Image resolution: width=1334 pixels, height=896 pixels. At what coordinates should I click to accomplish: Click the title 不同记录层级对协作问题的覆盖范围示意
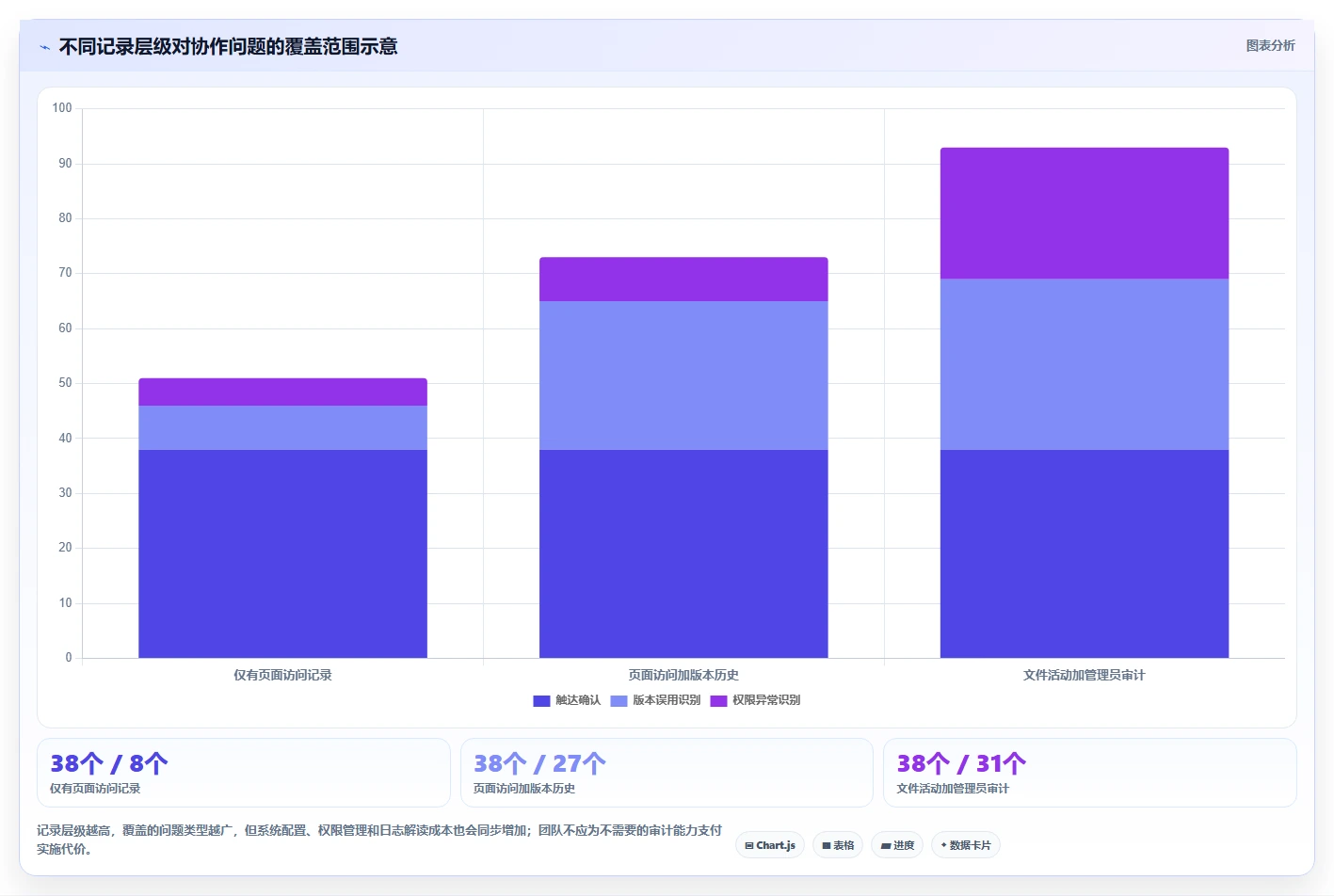[x=228, y=47]
